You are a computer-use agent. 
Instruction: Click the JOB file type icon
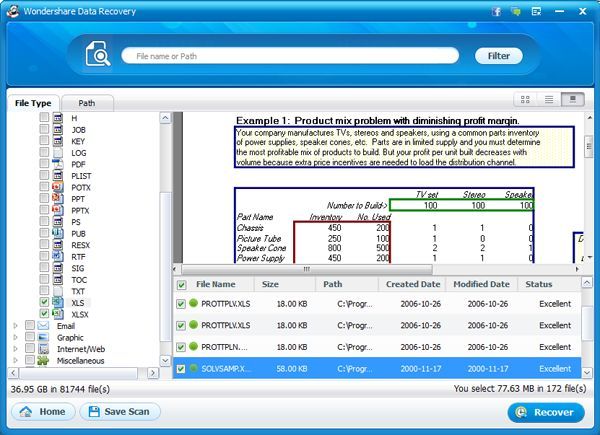click(x=58, y=129)
